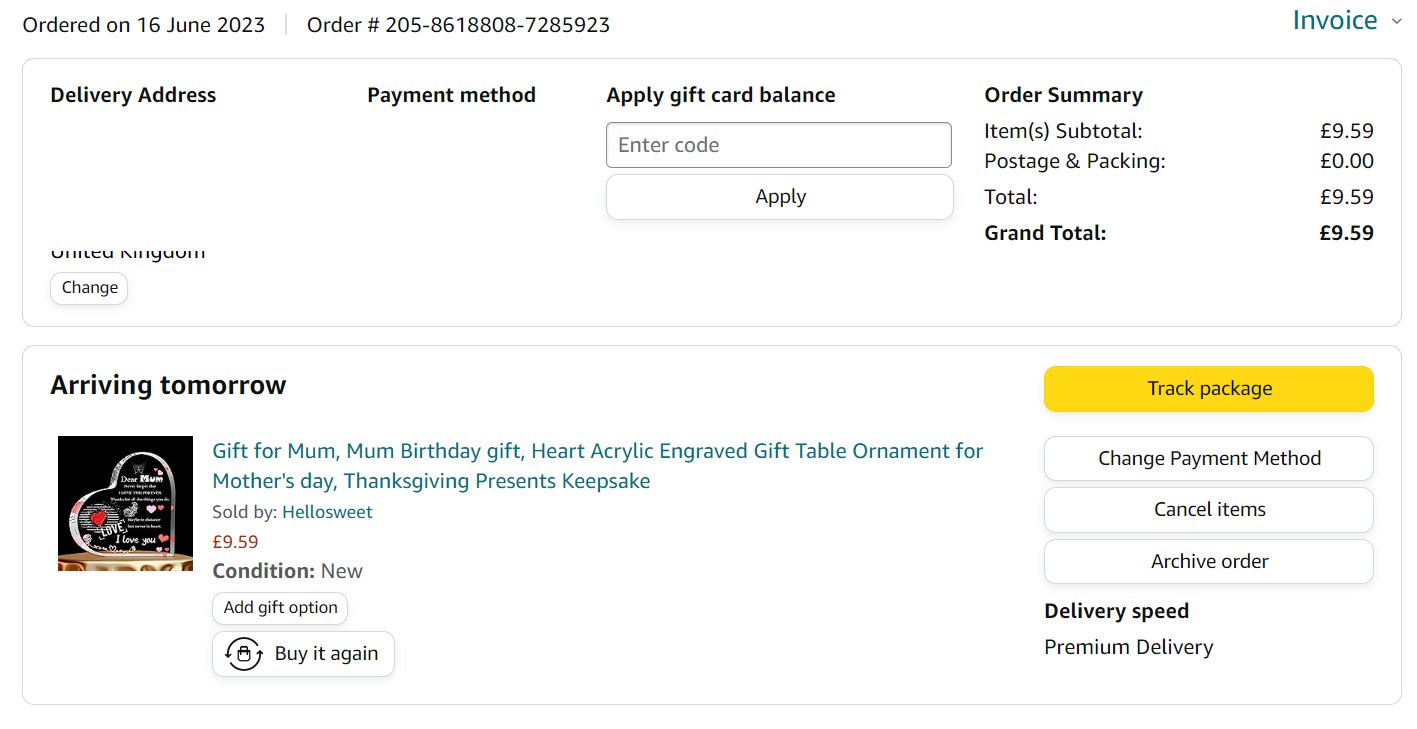This screenshot has height=729, width=1417.
Task: Click the Buy it again text label
Action: [326, 654]
